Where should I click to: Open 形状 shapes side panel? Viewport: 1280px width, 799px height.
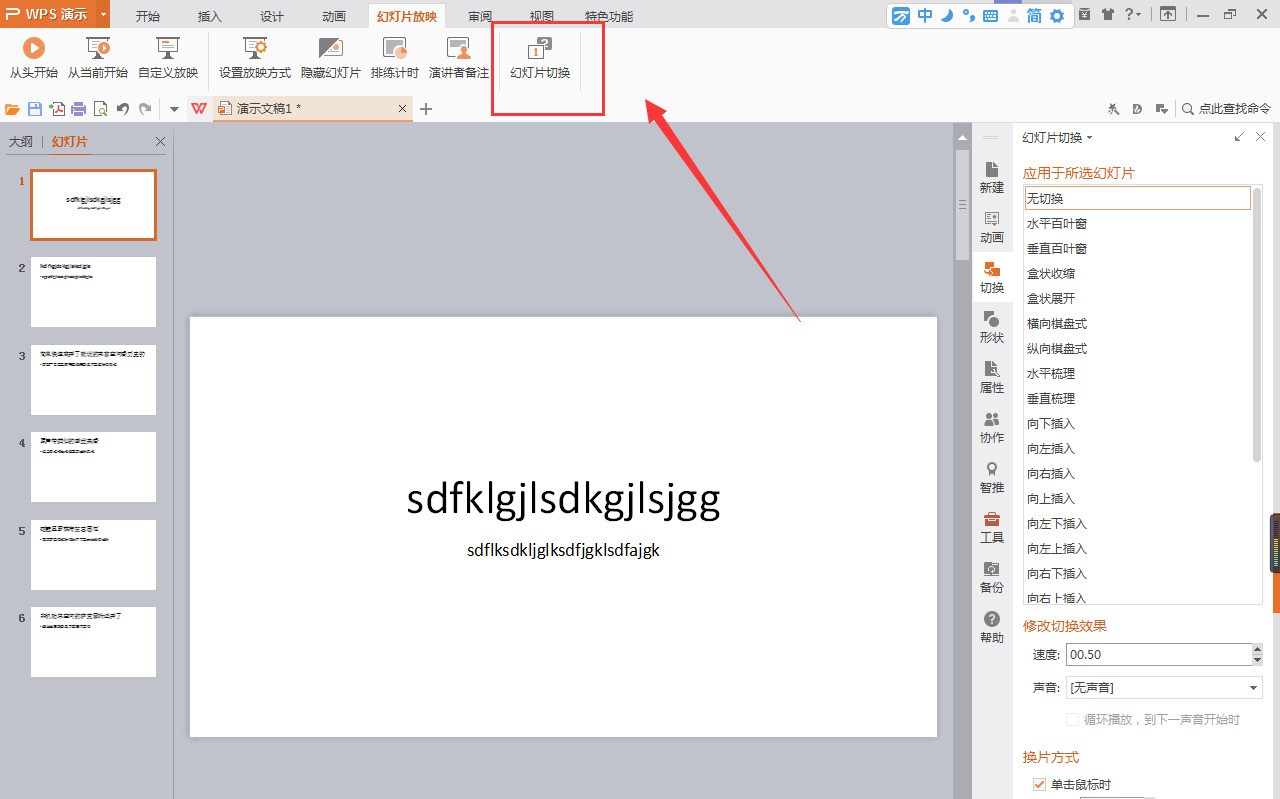coord(992,327)
